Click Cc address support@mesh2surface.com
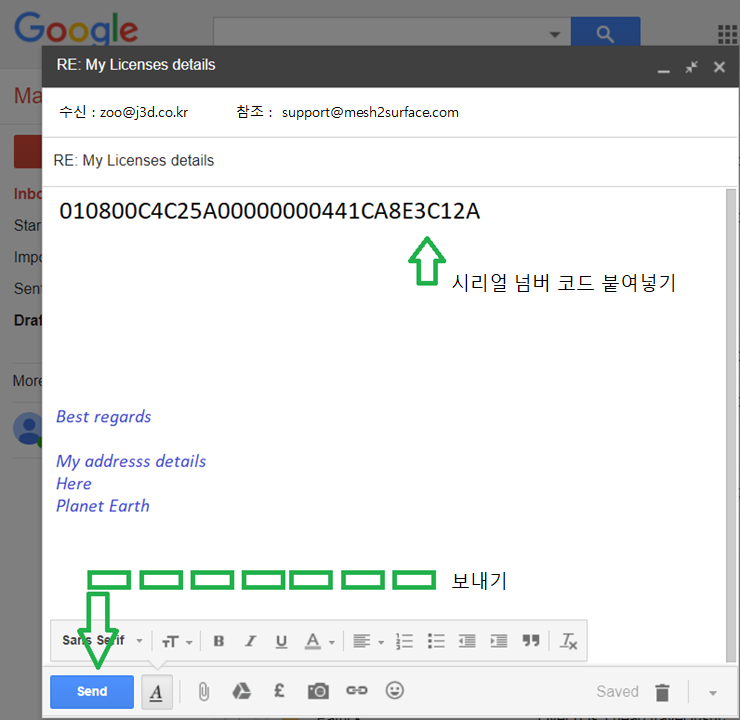This screenshot has width=740, height=720. click(370, 112)
